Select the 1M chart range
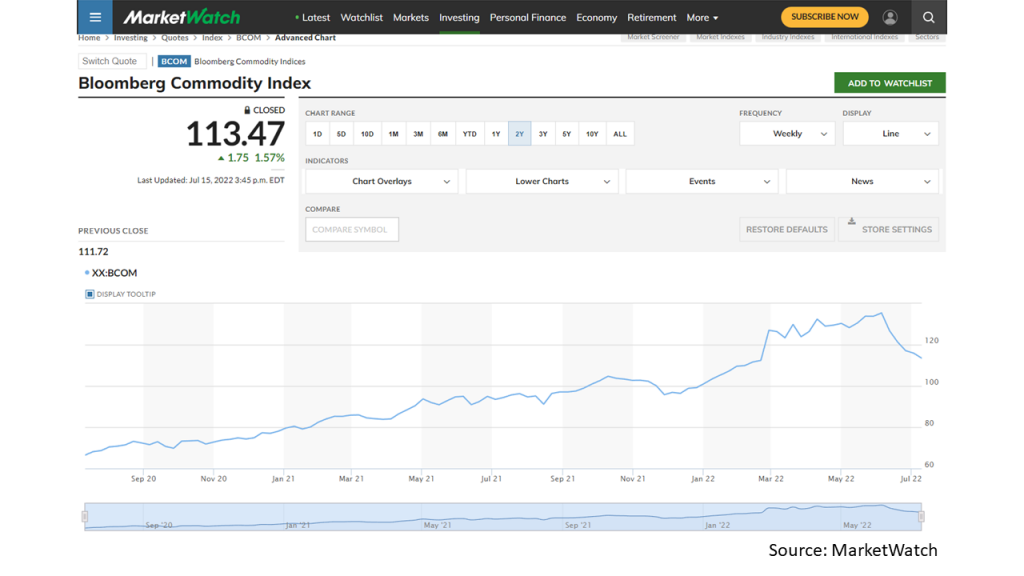The height and width of the screenshot is (576, 1024). pos(393,134)
